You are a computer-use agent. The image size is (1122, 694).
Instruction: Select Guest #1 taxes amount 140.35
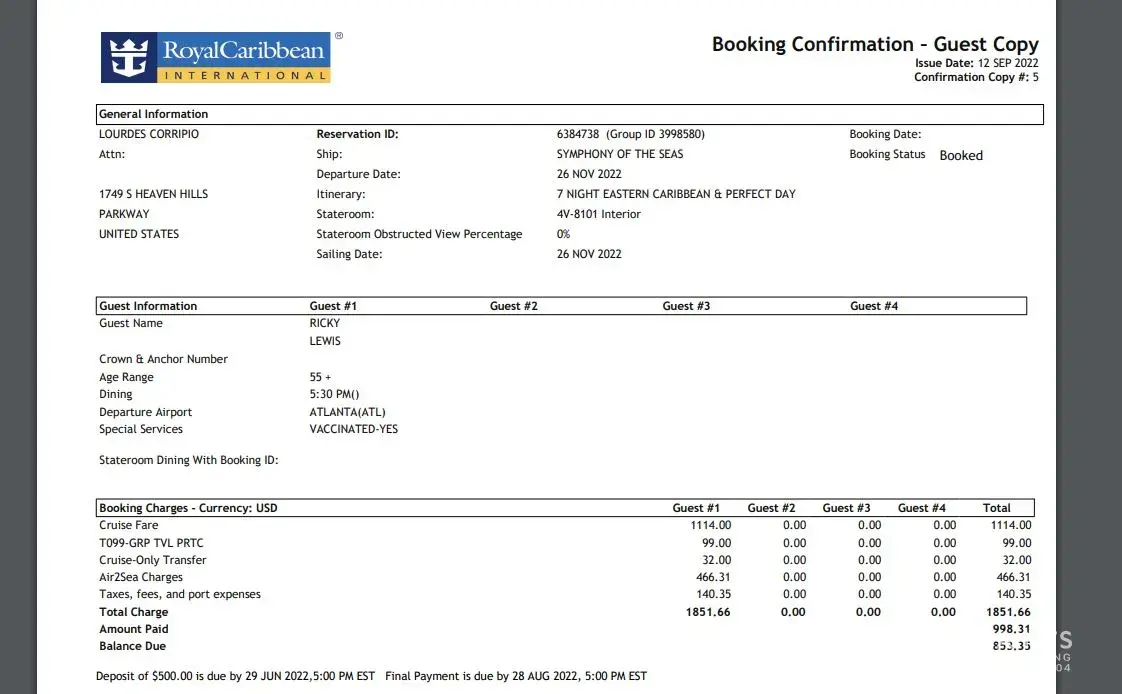(713, 595)
